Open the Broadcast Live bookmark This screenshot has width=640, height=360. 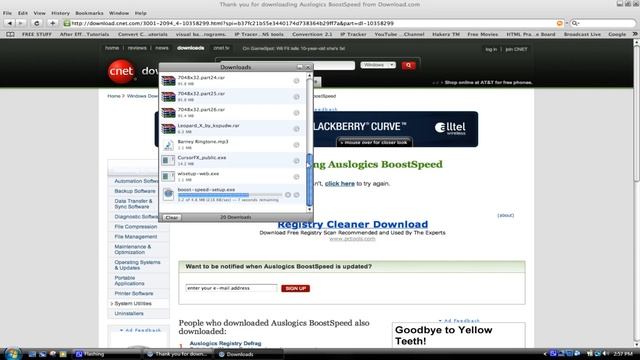click(582, 34)
